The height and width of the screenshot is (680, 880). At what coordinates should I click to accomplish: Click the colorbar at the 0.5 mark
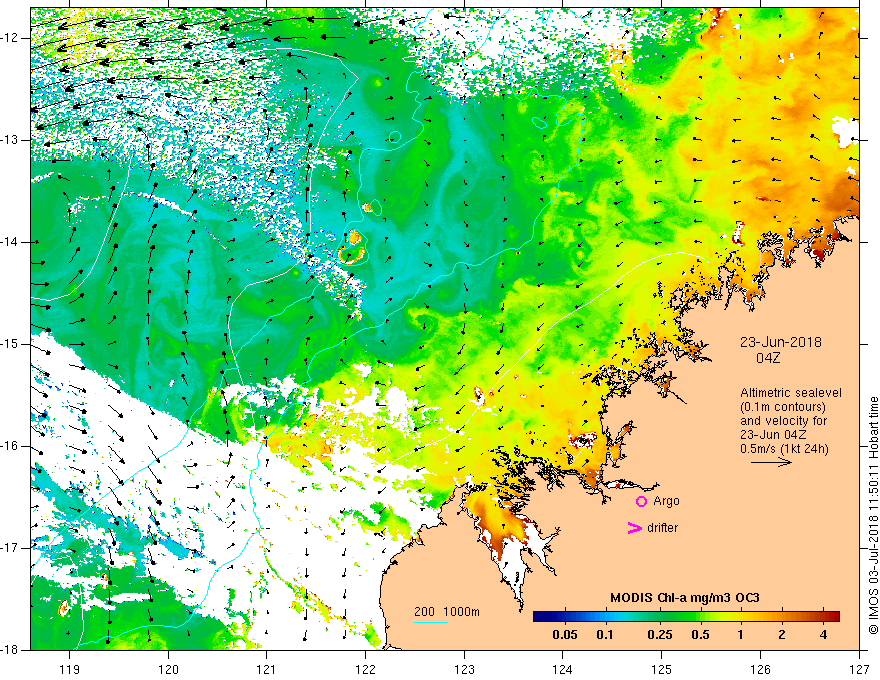pos(700,617)
